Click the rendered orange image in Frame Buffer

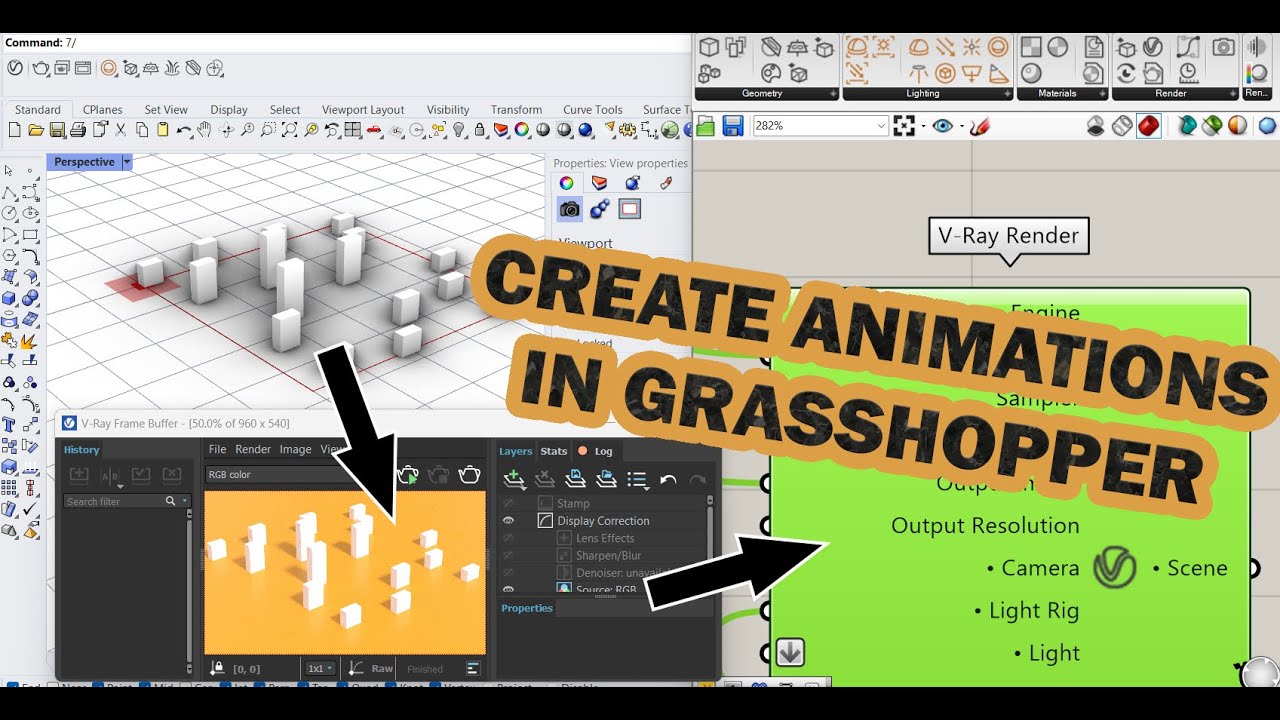(345, 572)
